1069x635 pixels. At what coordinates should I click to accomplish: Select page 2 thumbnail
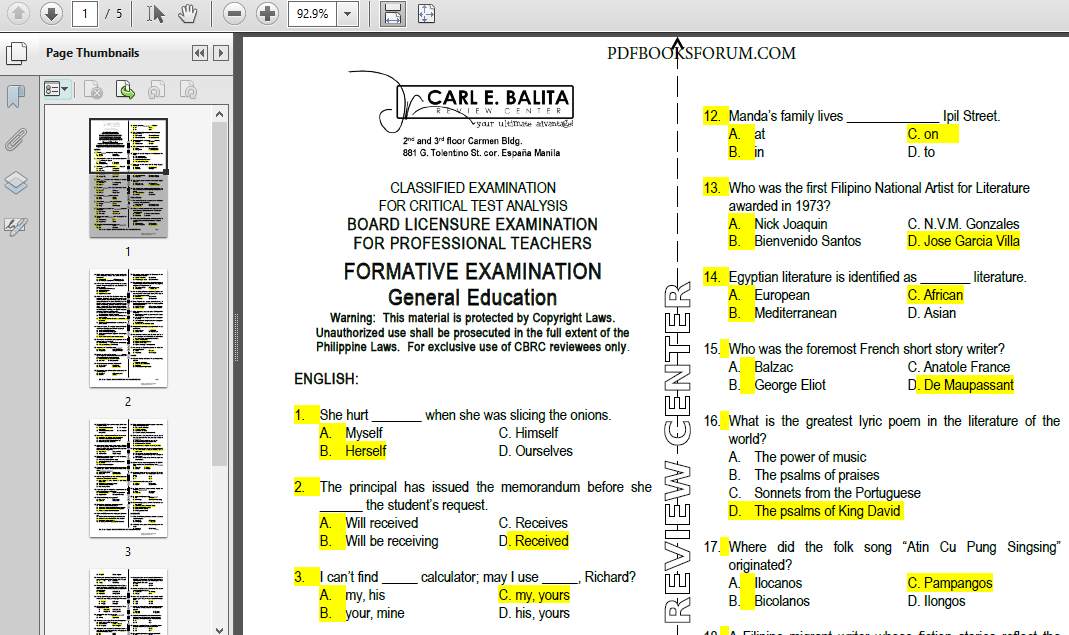128,328
